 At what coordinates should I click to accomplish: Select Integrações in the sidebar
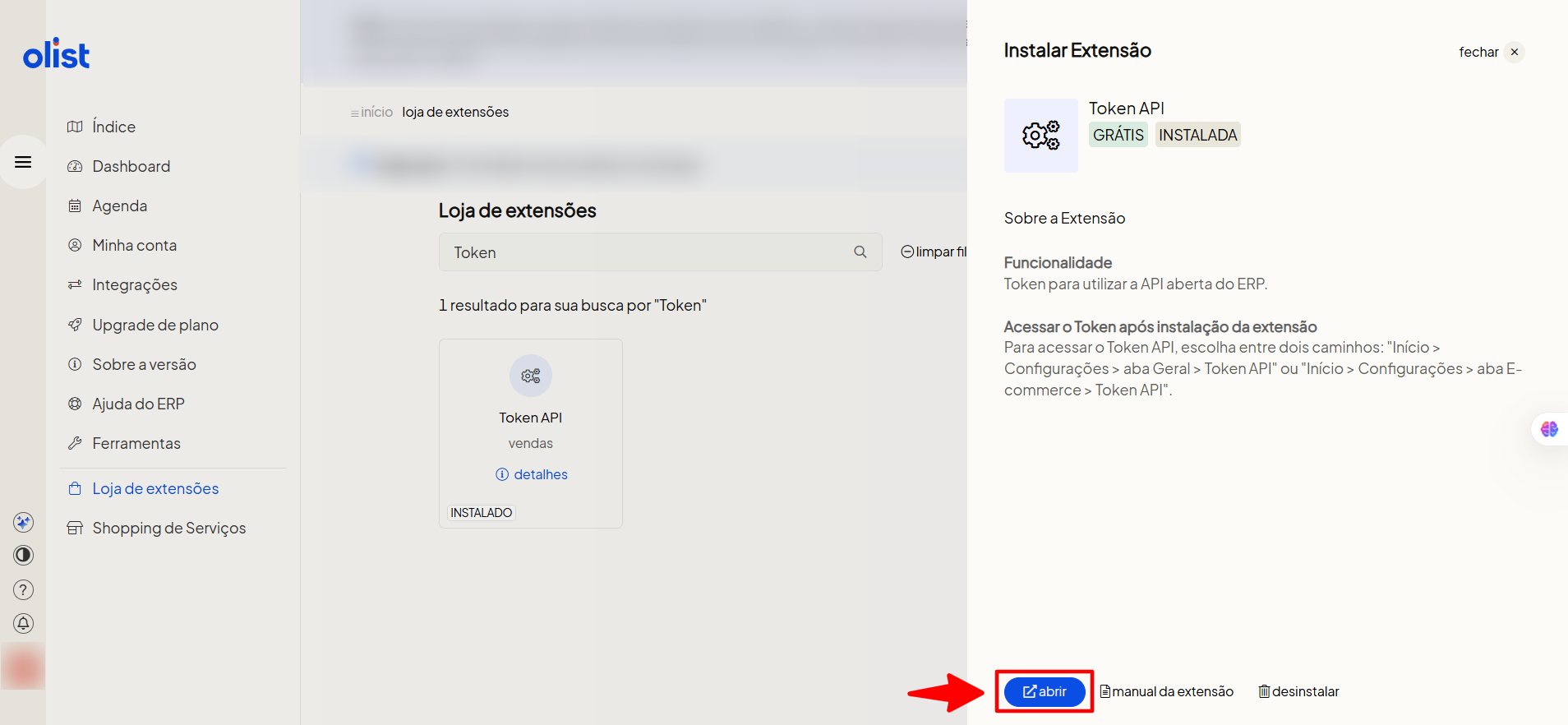[135, 284]
